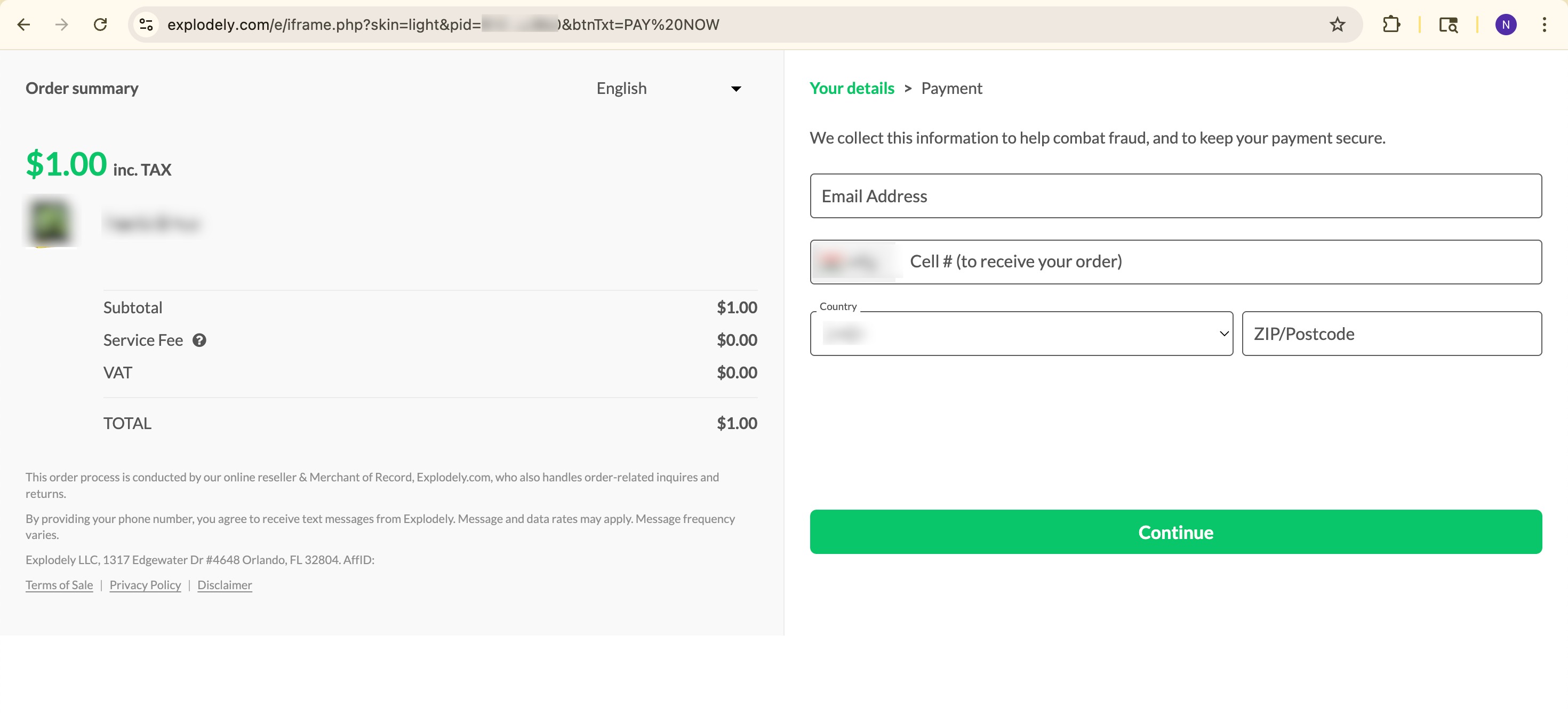Click the browser back arrow
This screenshot has height=713, width=1568.
[24, 25]
